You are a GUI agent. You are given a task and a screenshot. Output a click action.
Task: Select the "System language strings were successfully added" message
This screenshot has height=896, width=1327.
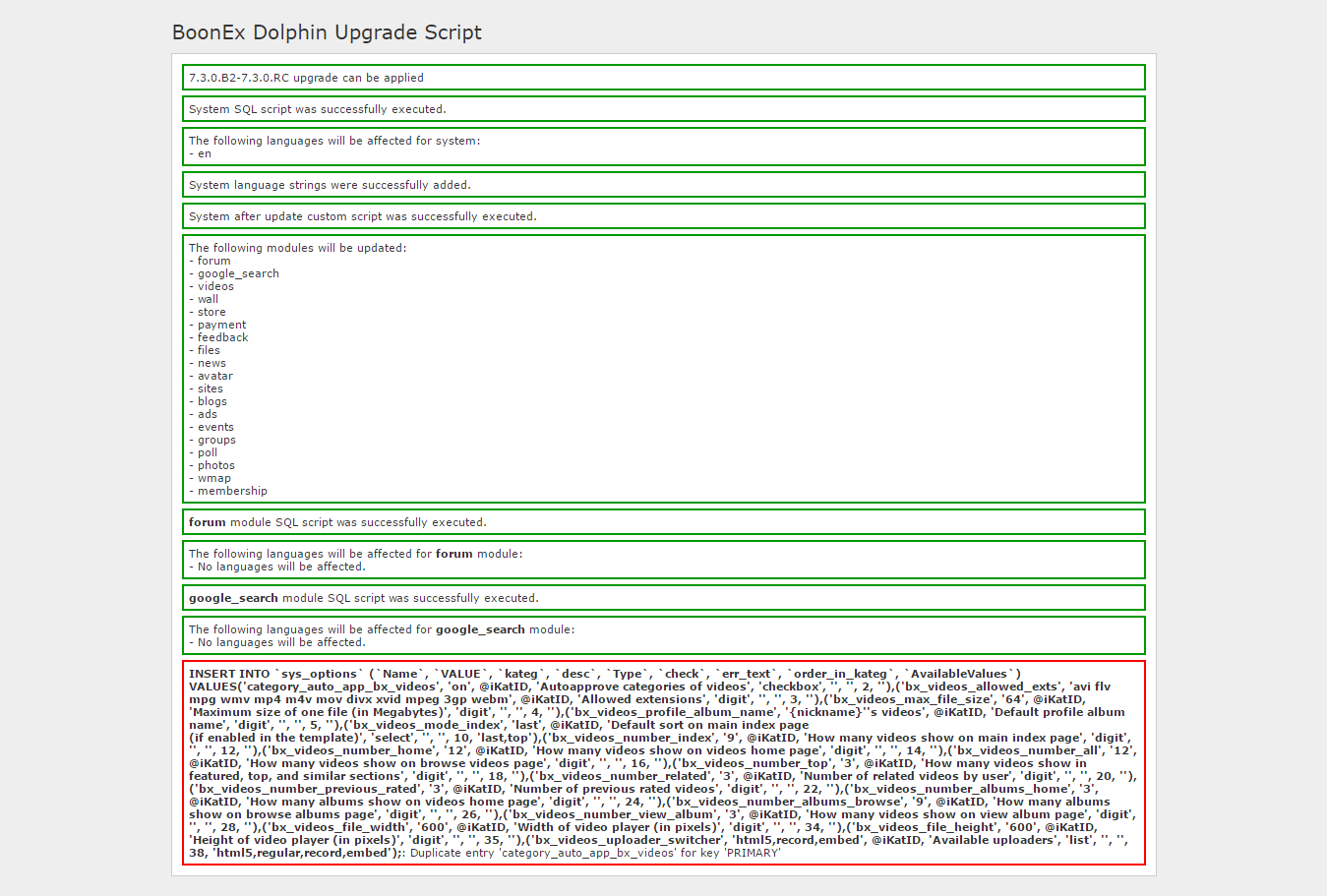click(330, 185)
